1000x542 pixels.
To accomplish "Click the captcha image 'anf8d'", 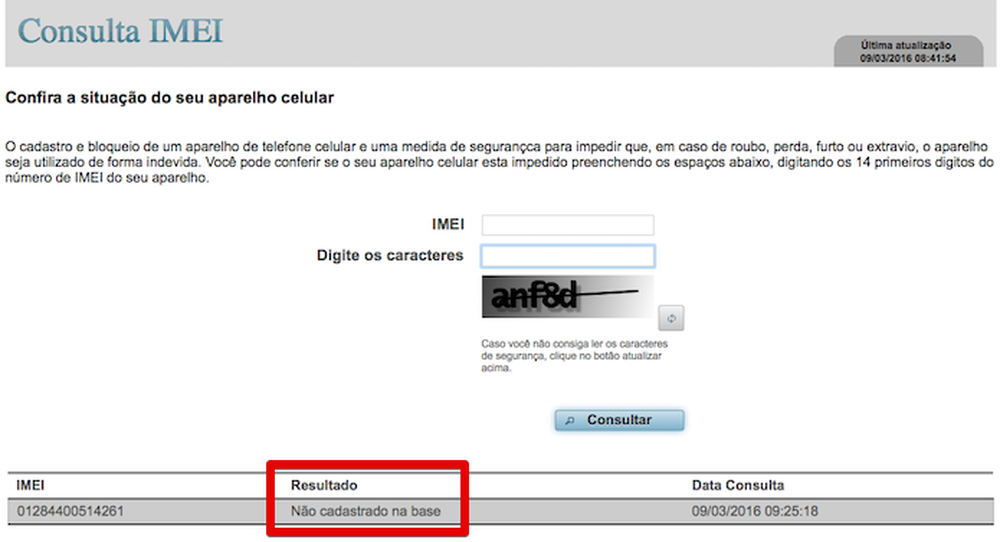I will (x=568, y=297).
